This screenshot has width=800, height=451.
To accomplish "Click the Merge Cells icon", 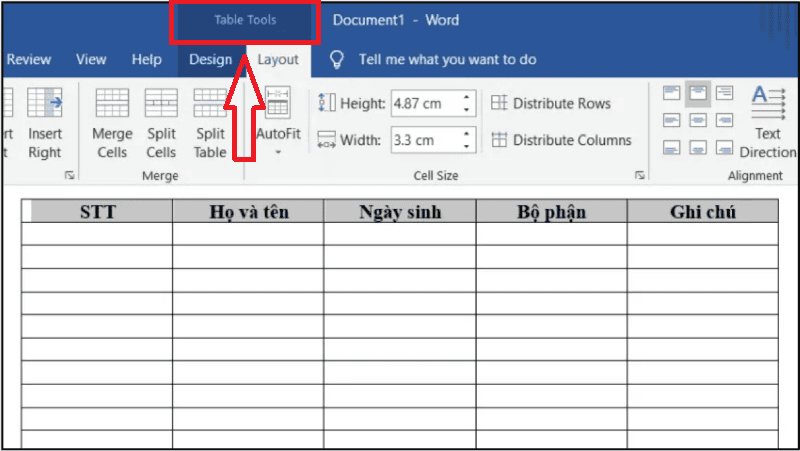I will click(x=112, y=103).
